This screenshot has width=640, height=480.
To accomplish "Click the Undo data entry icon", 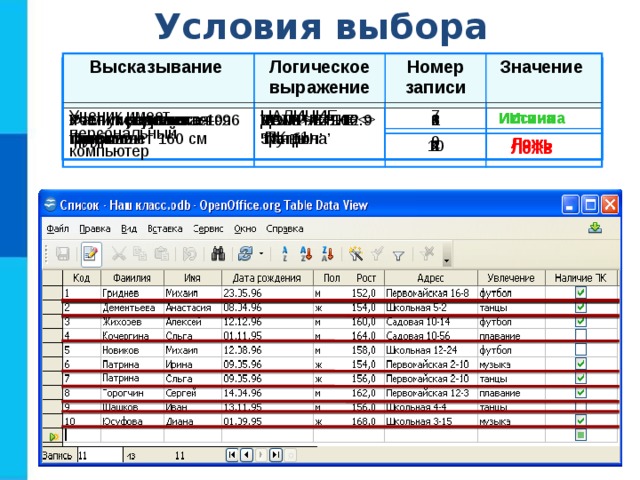I will click(189, 254).
